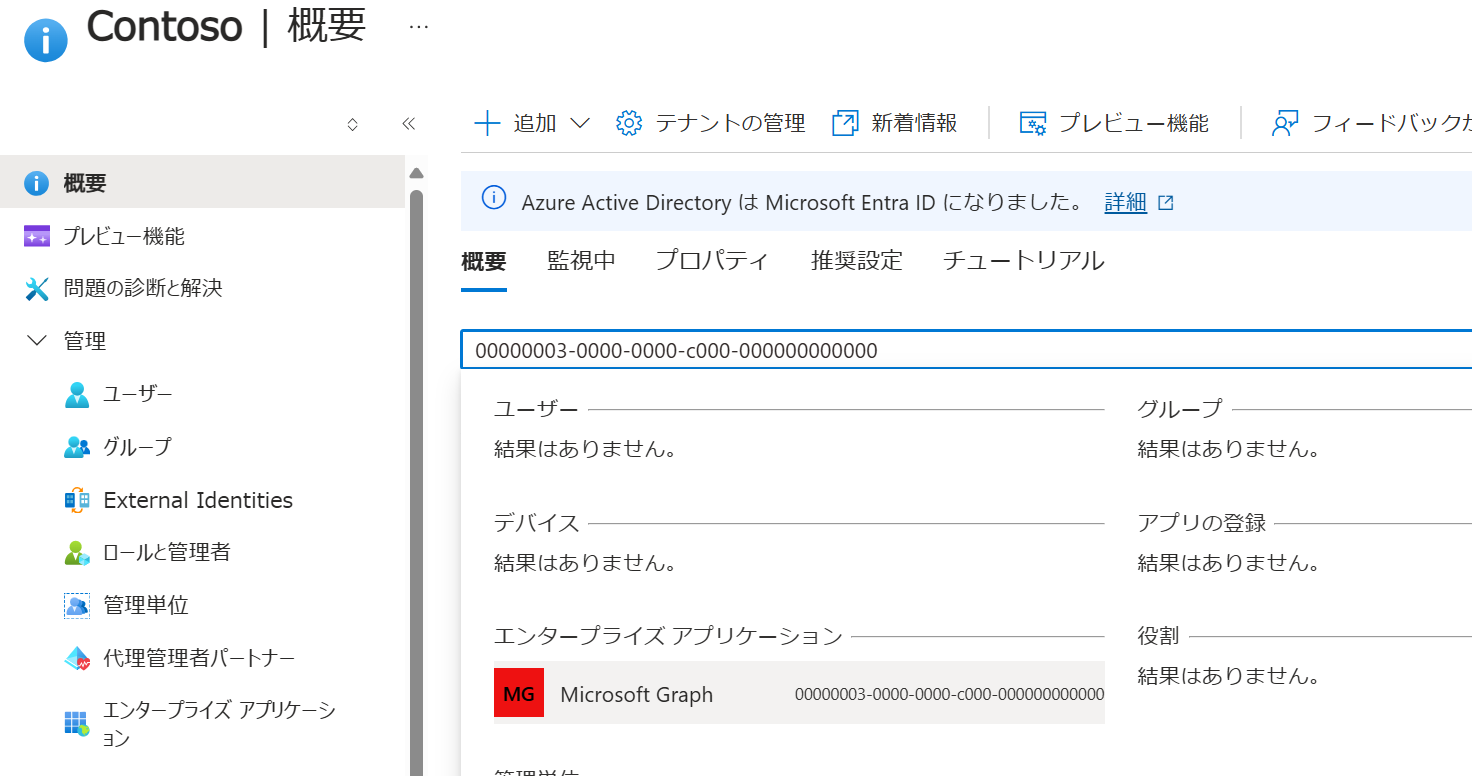Collapse the sidebar with double chevron
The height and width of the screenshot is (776, 1472).
(x=408, y=124)
